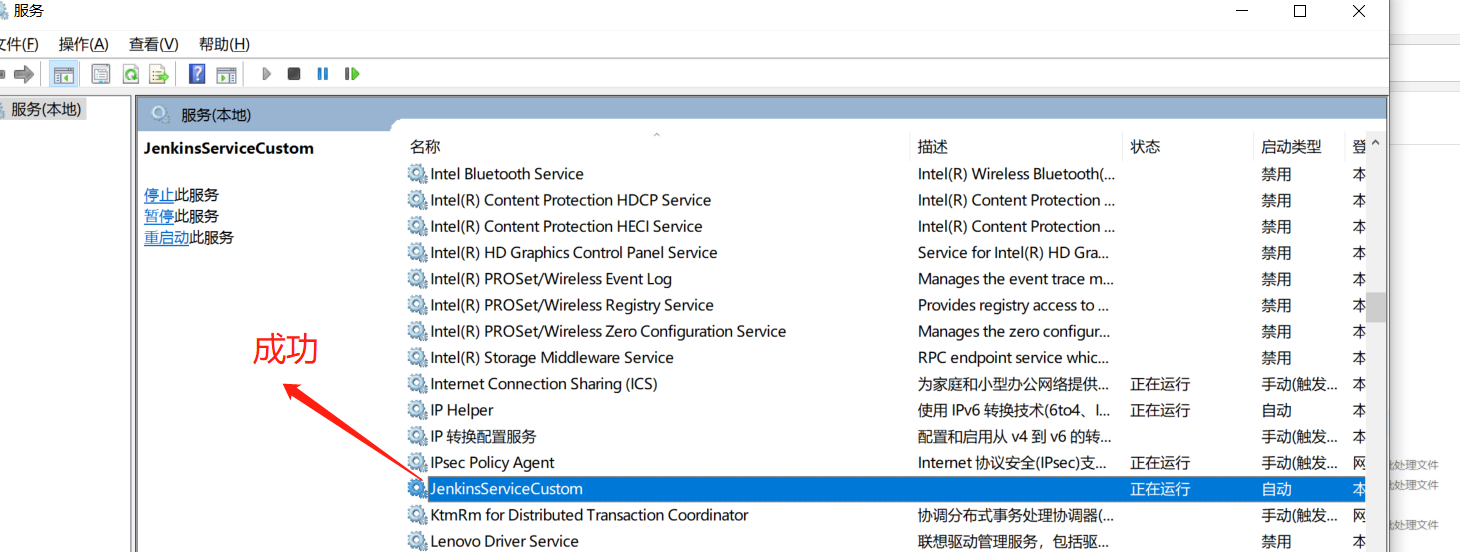
Task: Toggle the show/hide action pane icon
Action: [227, 74]
